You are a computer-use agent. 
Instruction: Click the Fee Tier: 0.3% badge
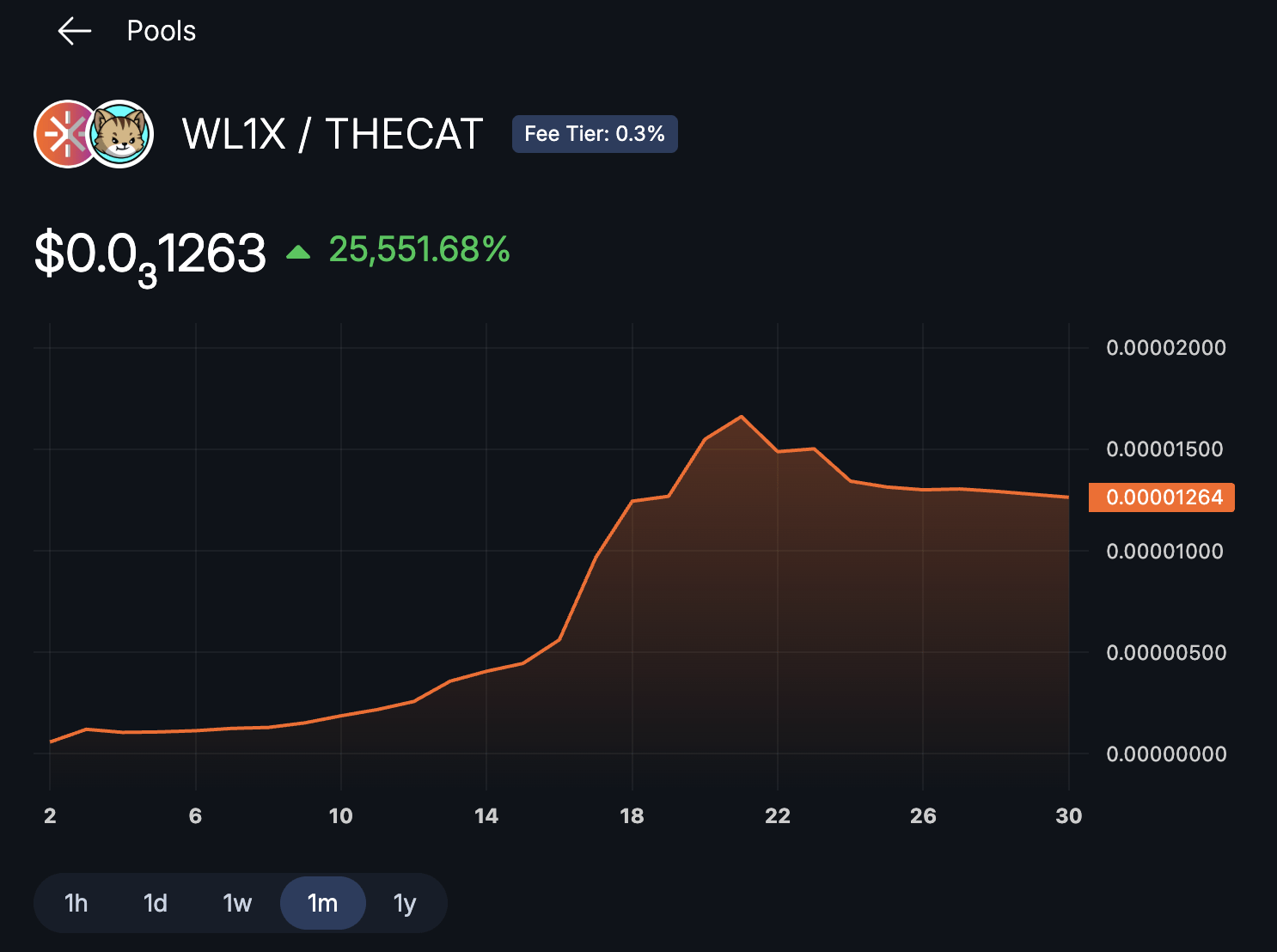click(x=595, y=134)
